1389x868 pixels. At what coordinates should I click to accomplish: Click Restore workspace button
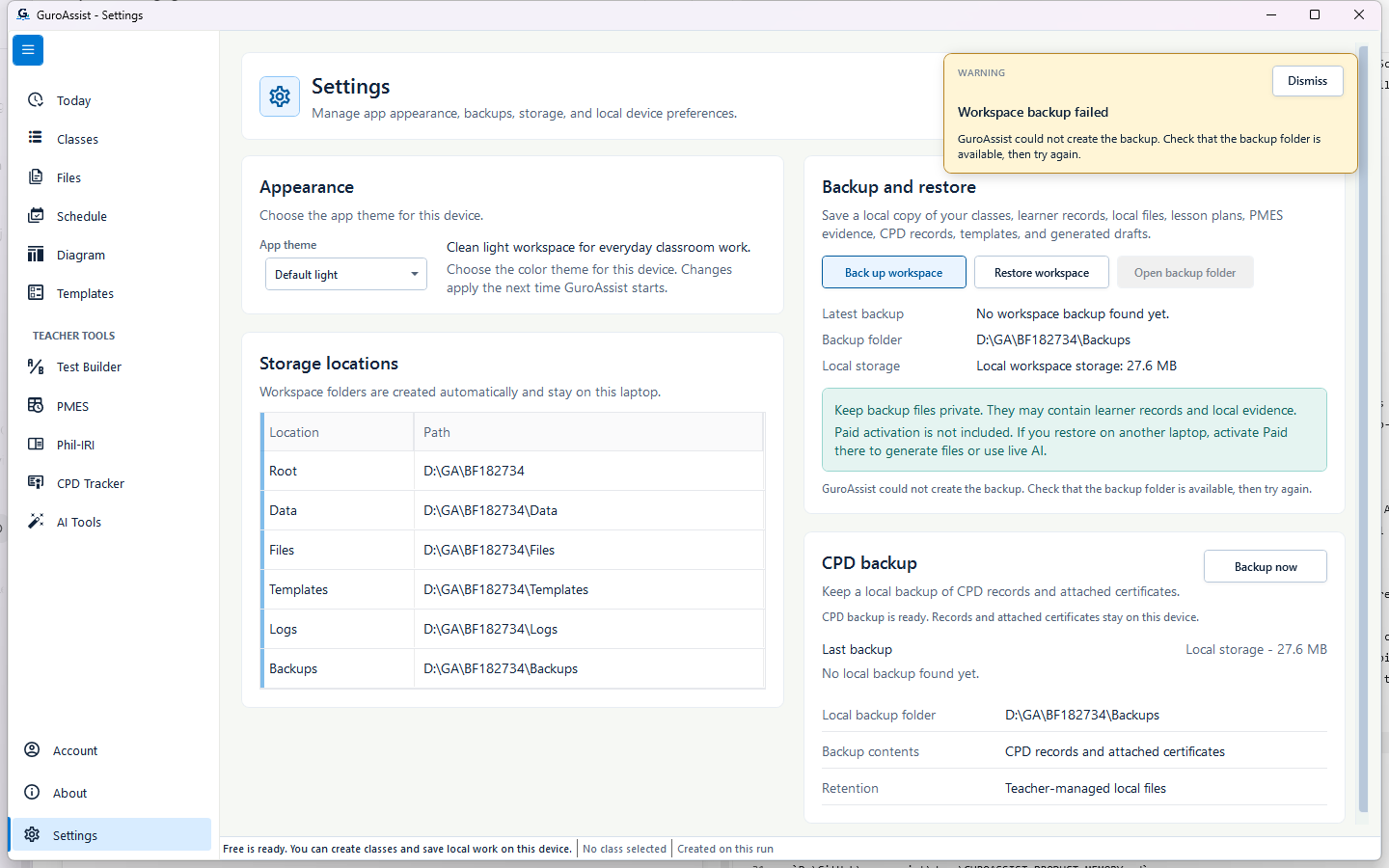pyautogui.click(x=1041, y=273)
